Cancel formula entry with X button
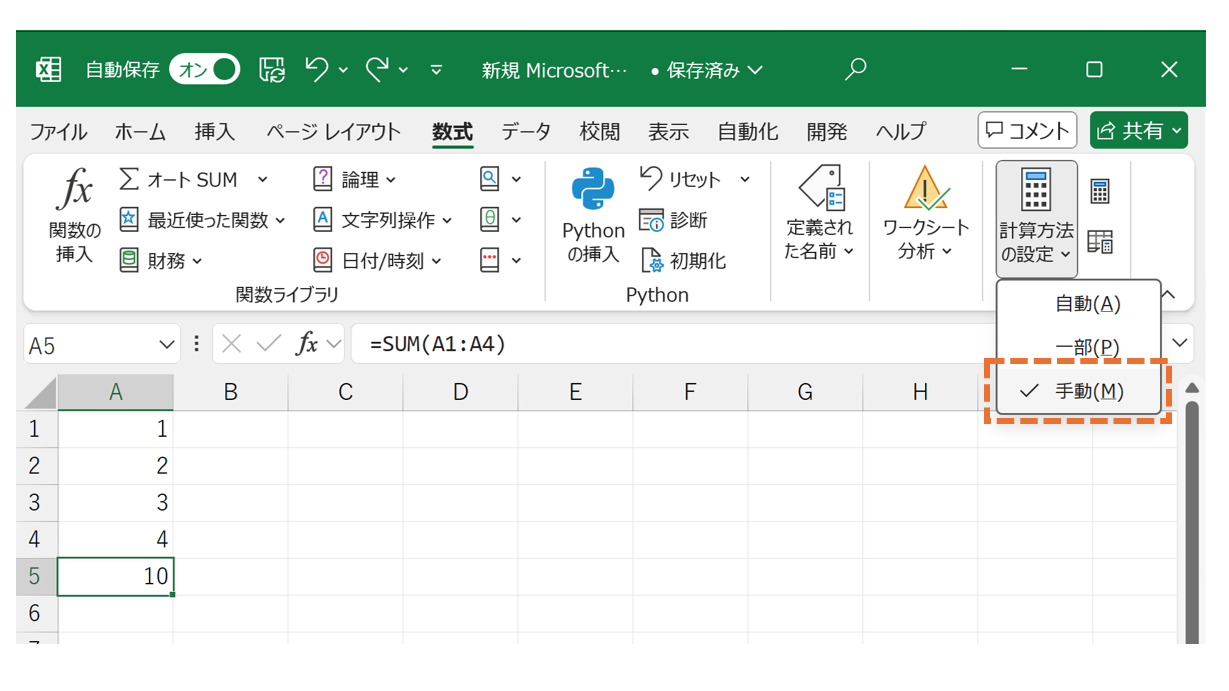 point(231,344)
